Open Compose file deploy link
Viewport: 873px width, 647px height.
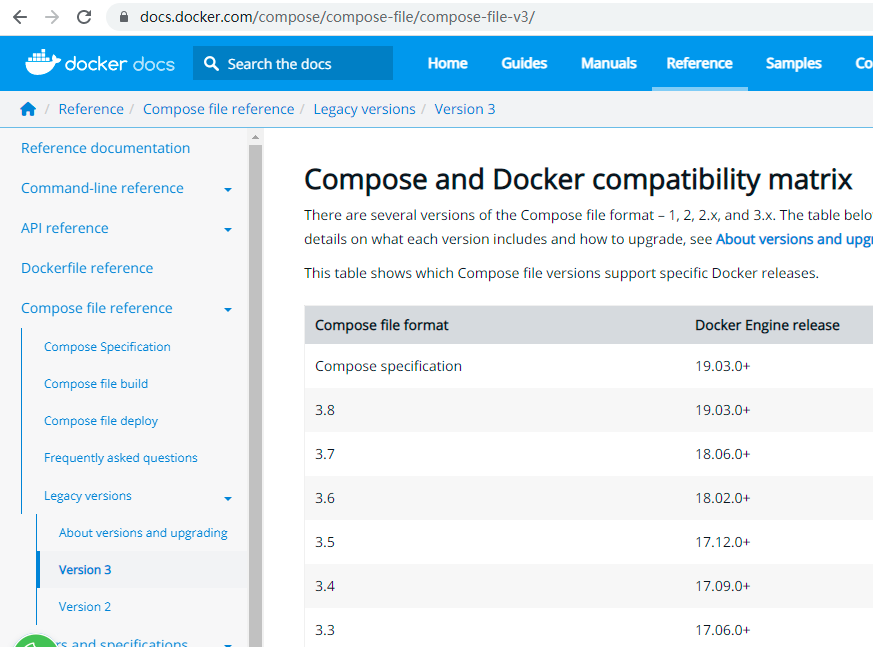(101, 421)
